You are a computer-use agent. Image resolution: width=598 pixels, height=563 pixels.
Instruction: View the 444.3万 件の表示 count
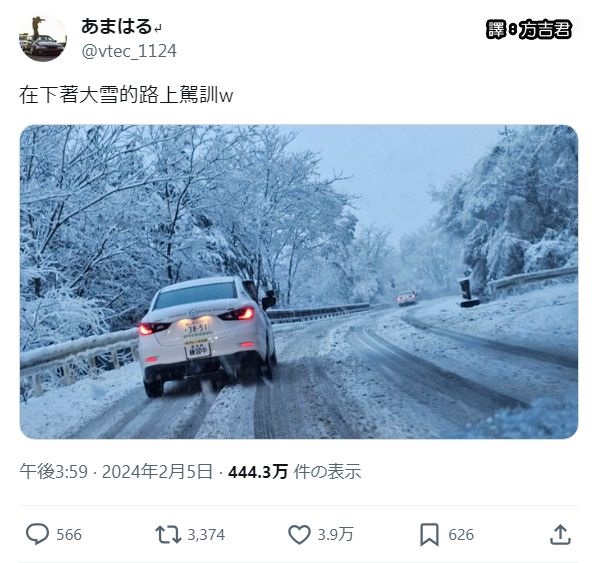294,471
